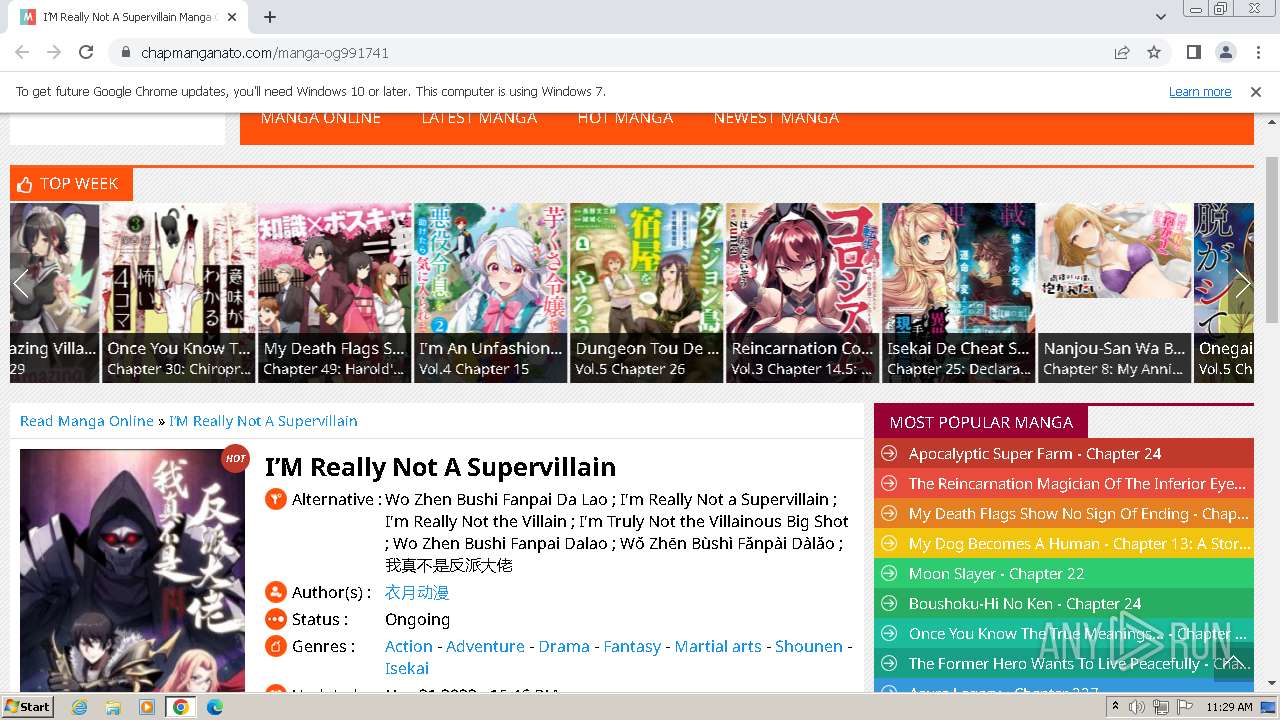
Task: Go forward with the browser forward arrow
Action: tap(54, 52)
